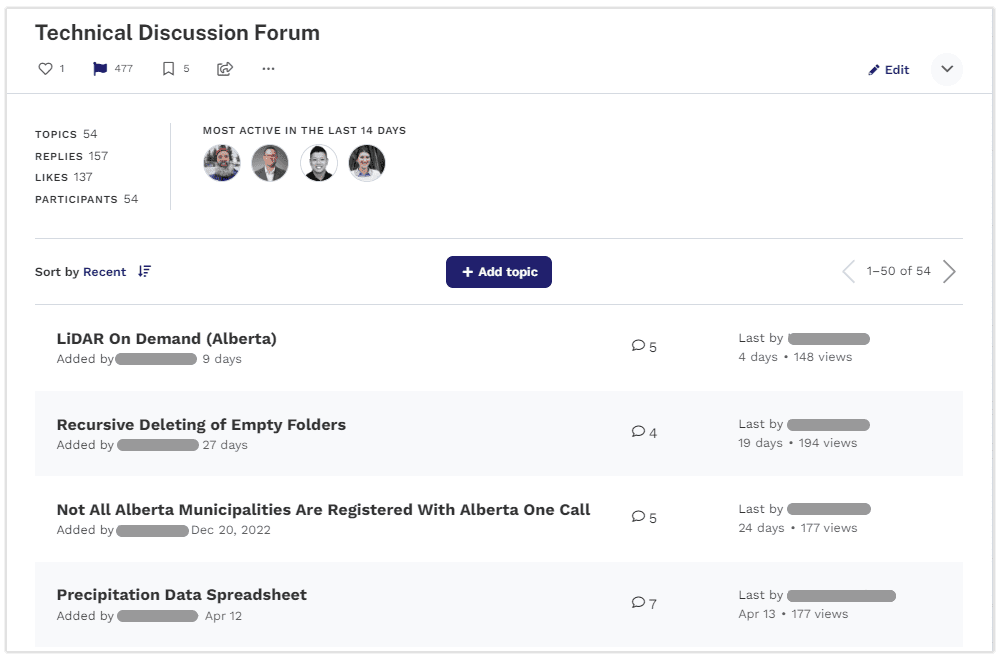This screenshot has width=1000, height=660.
Task: Open Precipitation Data Spreadsheet topic
Action: coord(182,595)
